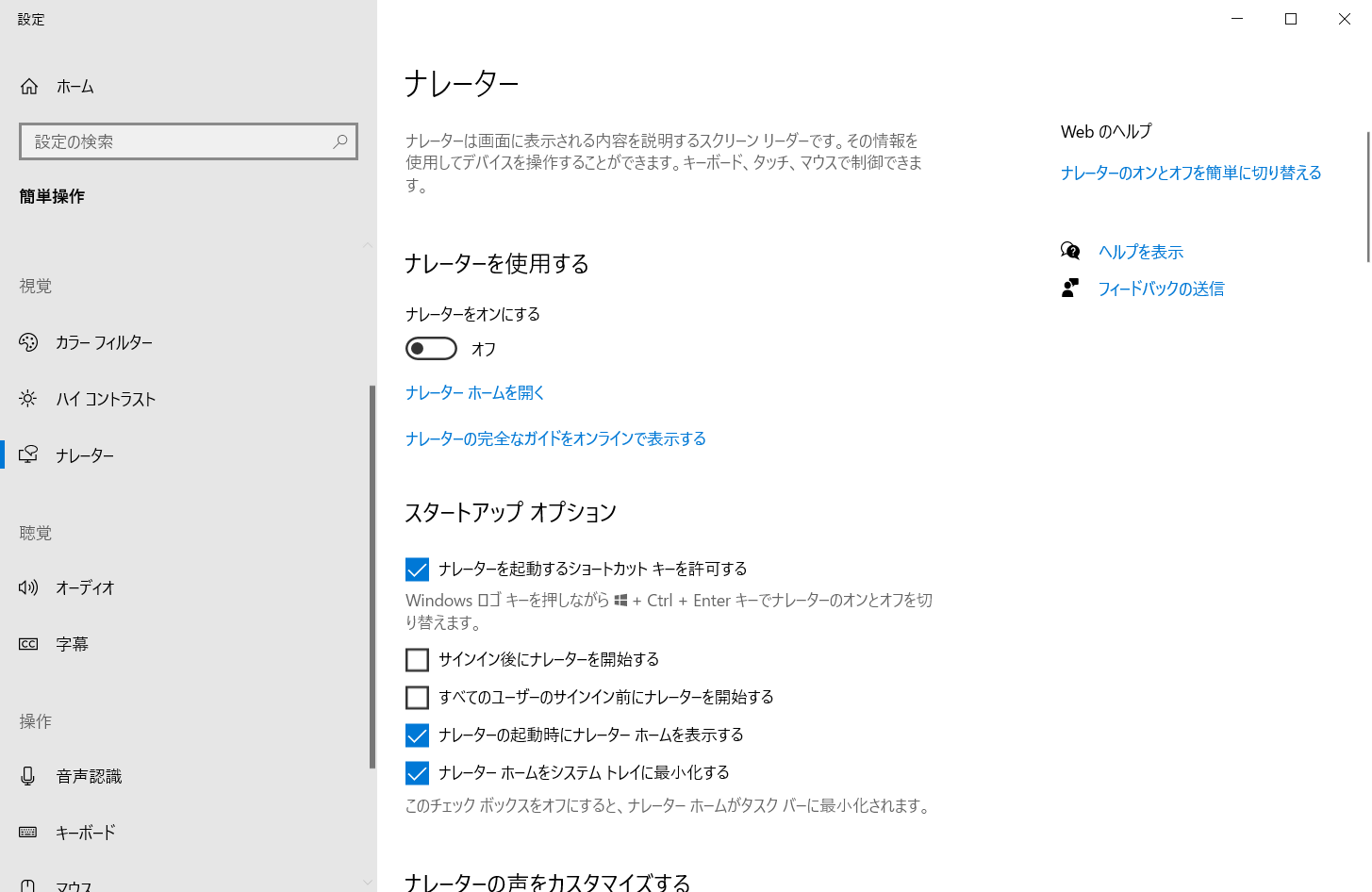Click the 簡単操作 category title

point(52,196)
